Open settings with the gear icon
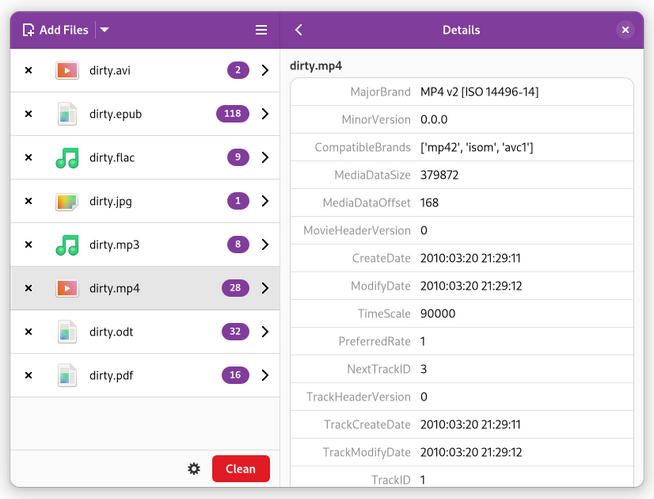Screen dimensions: 654x499 [194, 469]
